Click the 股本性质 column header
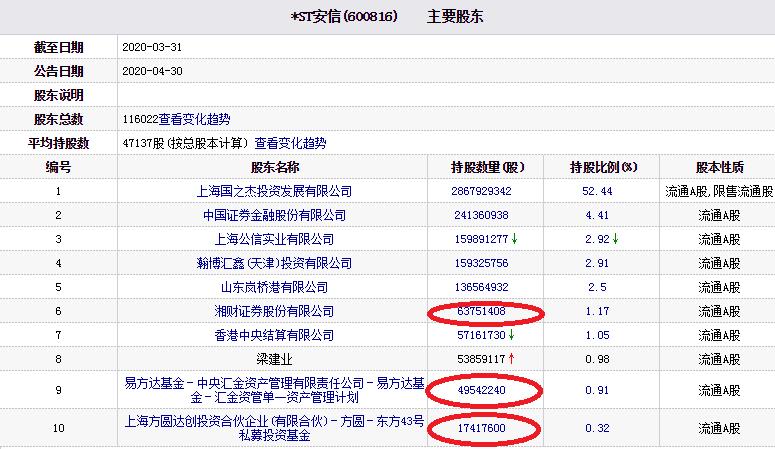775x449 pixels. pos(719,167)
